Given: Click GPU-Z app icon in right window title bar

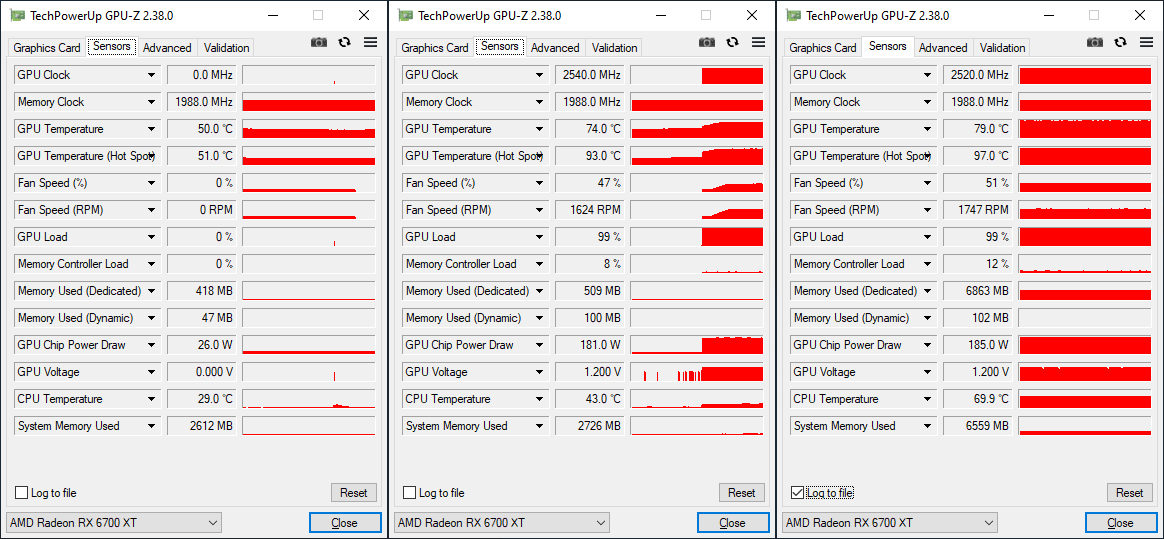Looking at the screenshot, I should [x=793, y=15].
